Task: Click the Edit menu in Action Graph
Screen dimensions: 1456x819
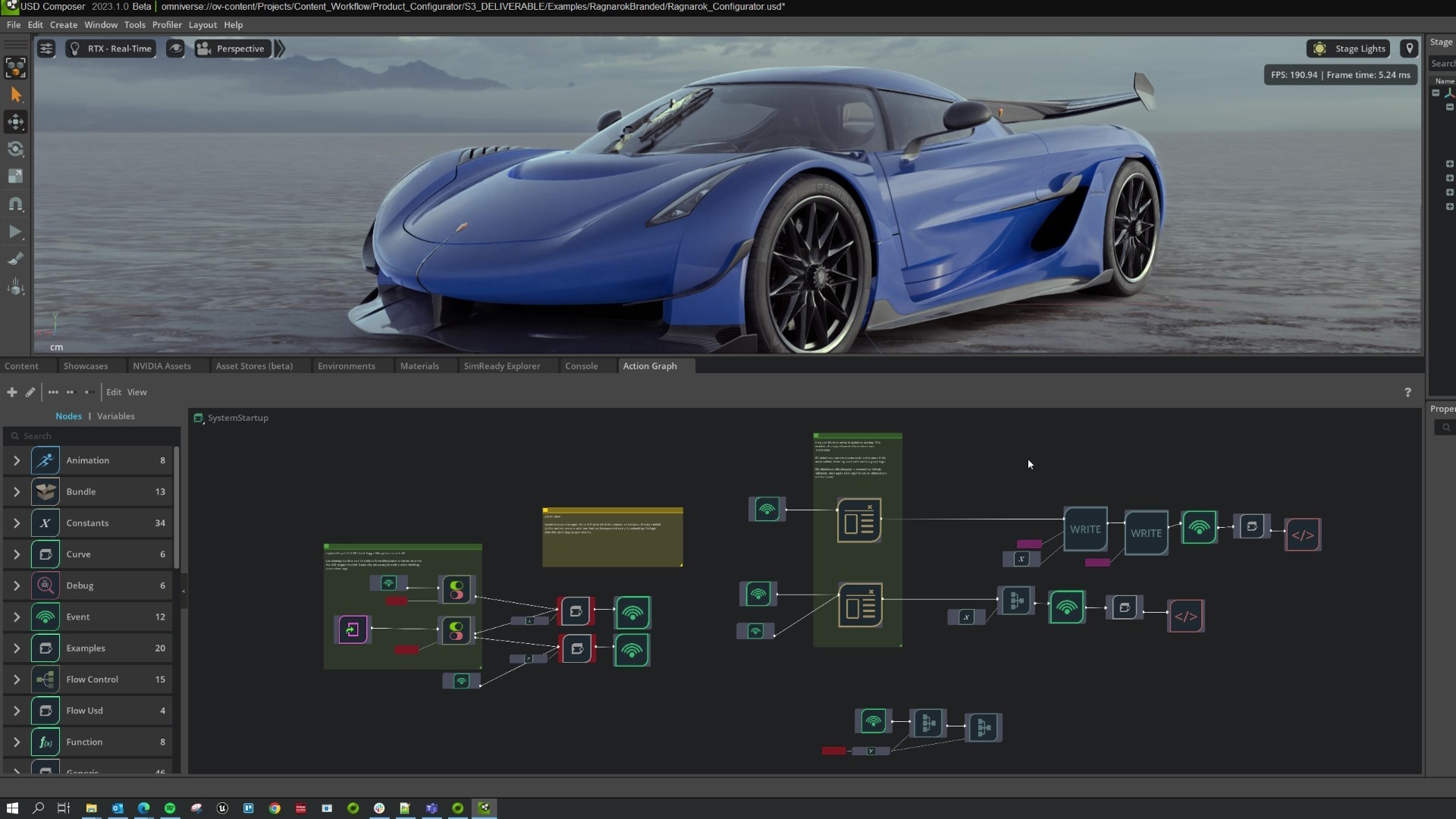Action: click(x=114, y=391)
